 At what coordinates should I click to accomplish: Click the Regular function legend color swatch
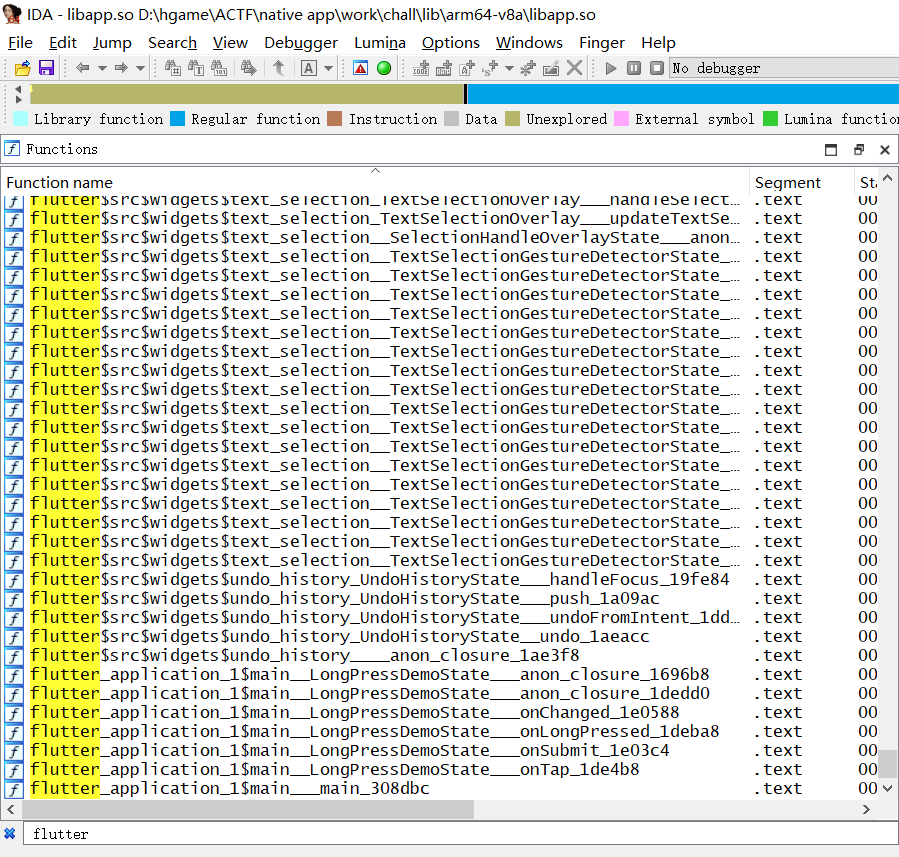point(178,119)
